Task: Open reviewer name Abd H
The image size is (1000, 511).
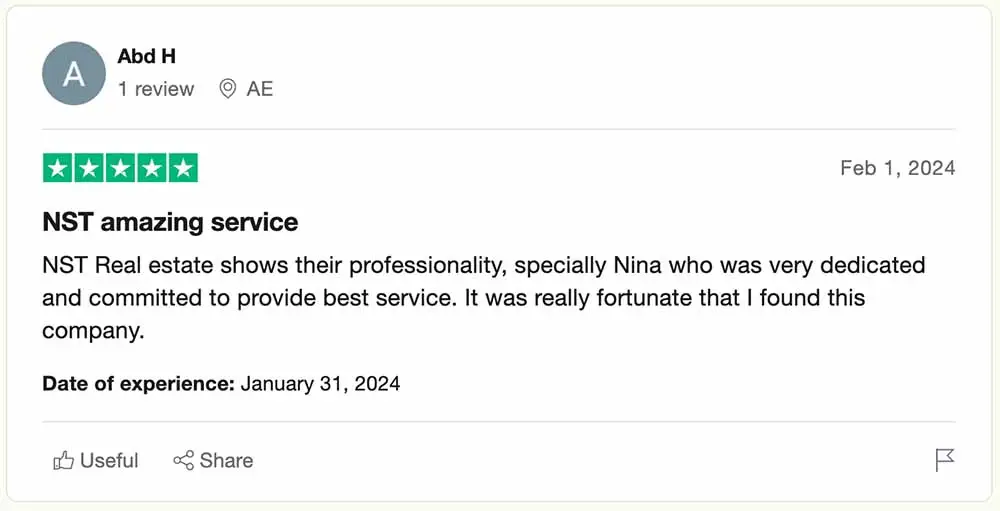Action: coord(147,56)
